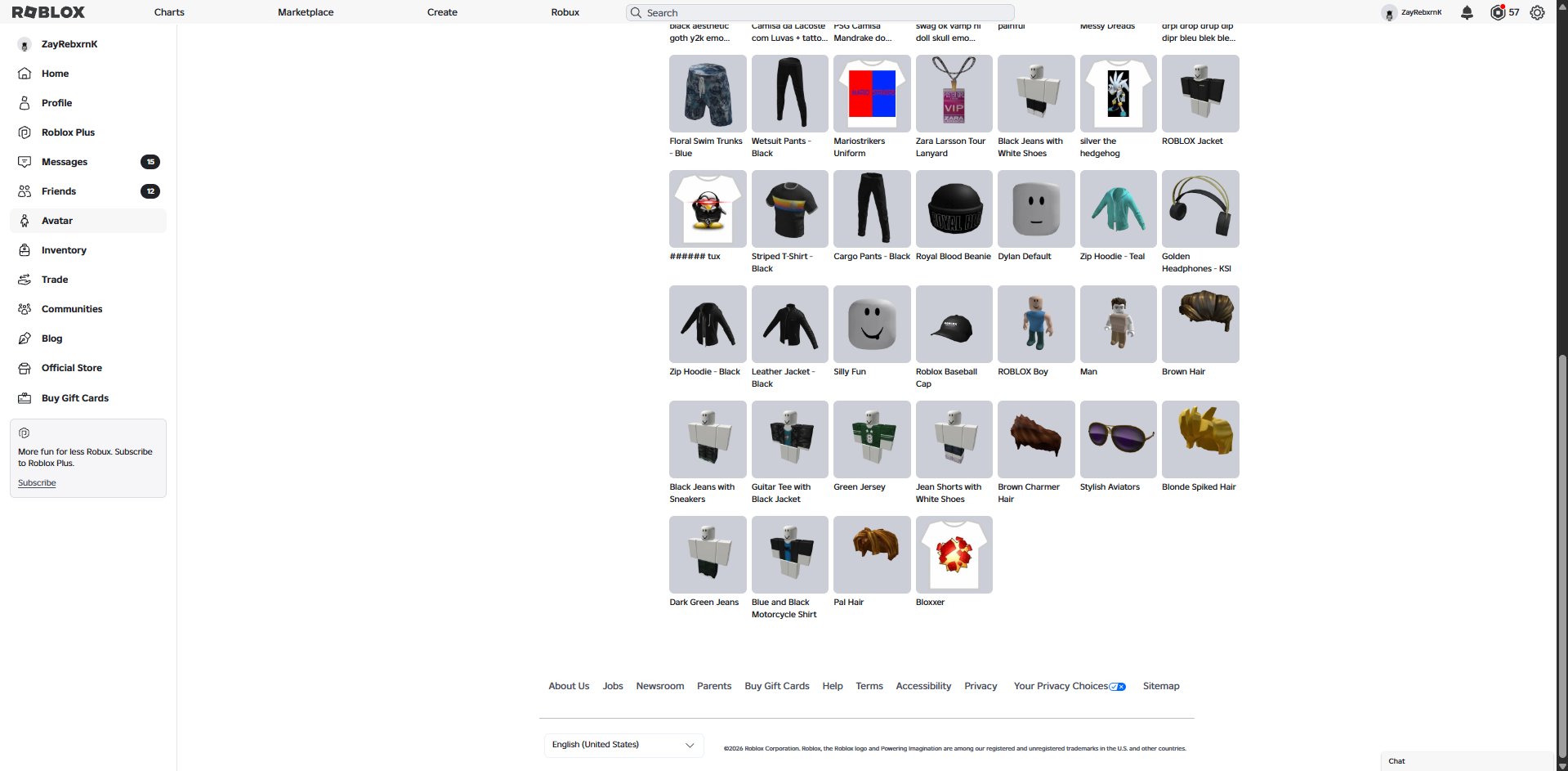Click the Inventory sidebar icon
This screenshot has width=1568, height=771.
pos(25,250)
